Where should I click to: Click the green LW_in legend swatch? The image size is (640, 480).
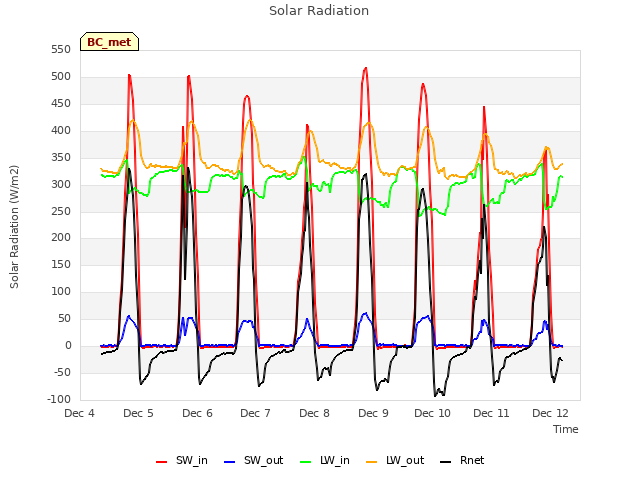tap(306, 462)
